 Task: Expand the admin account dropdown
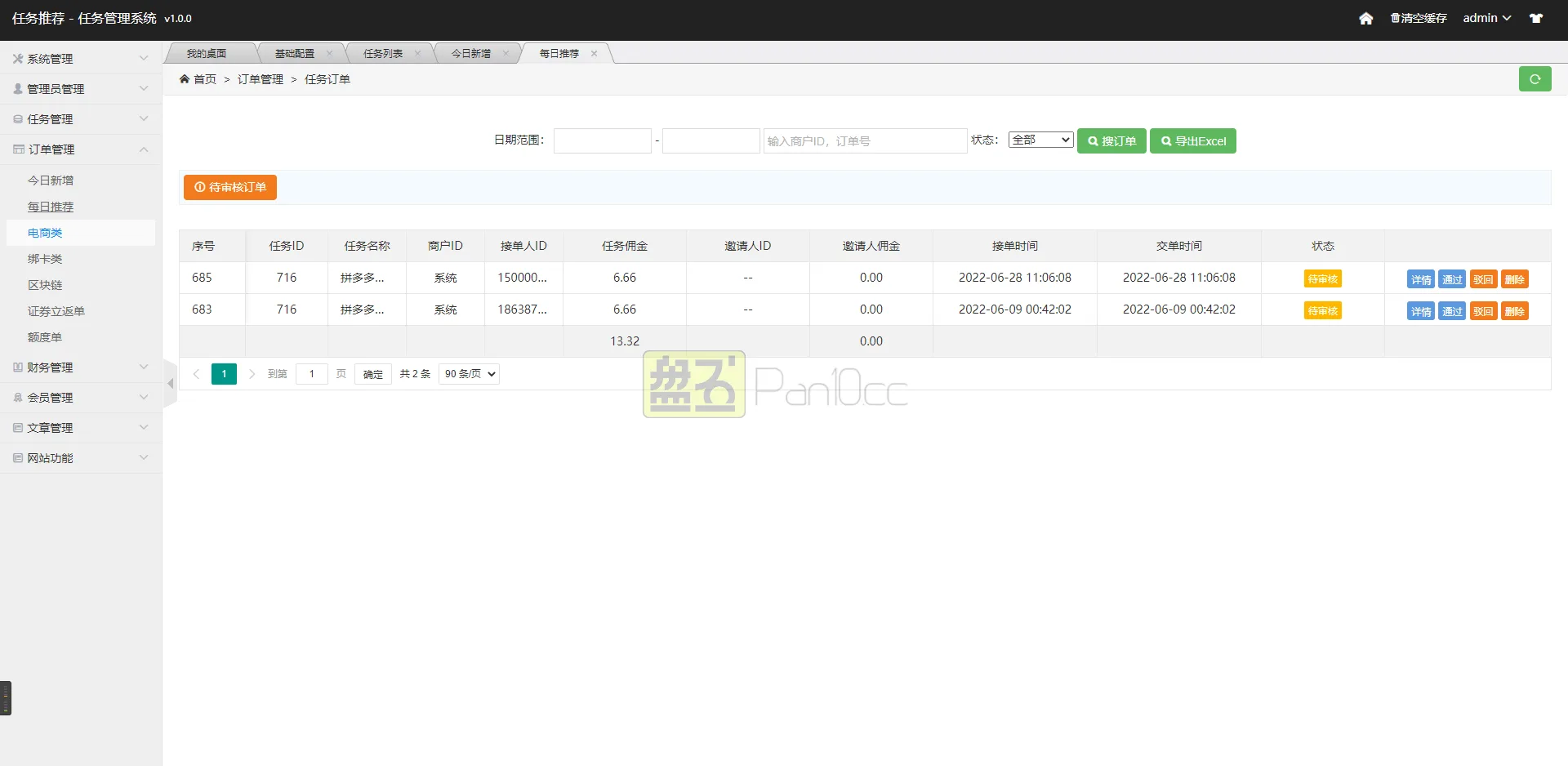tap(1486, 18)
